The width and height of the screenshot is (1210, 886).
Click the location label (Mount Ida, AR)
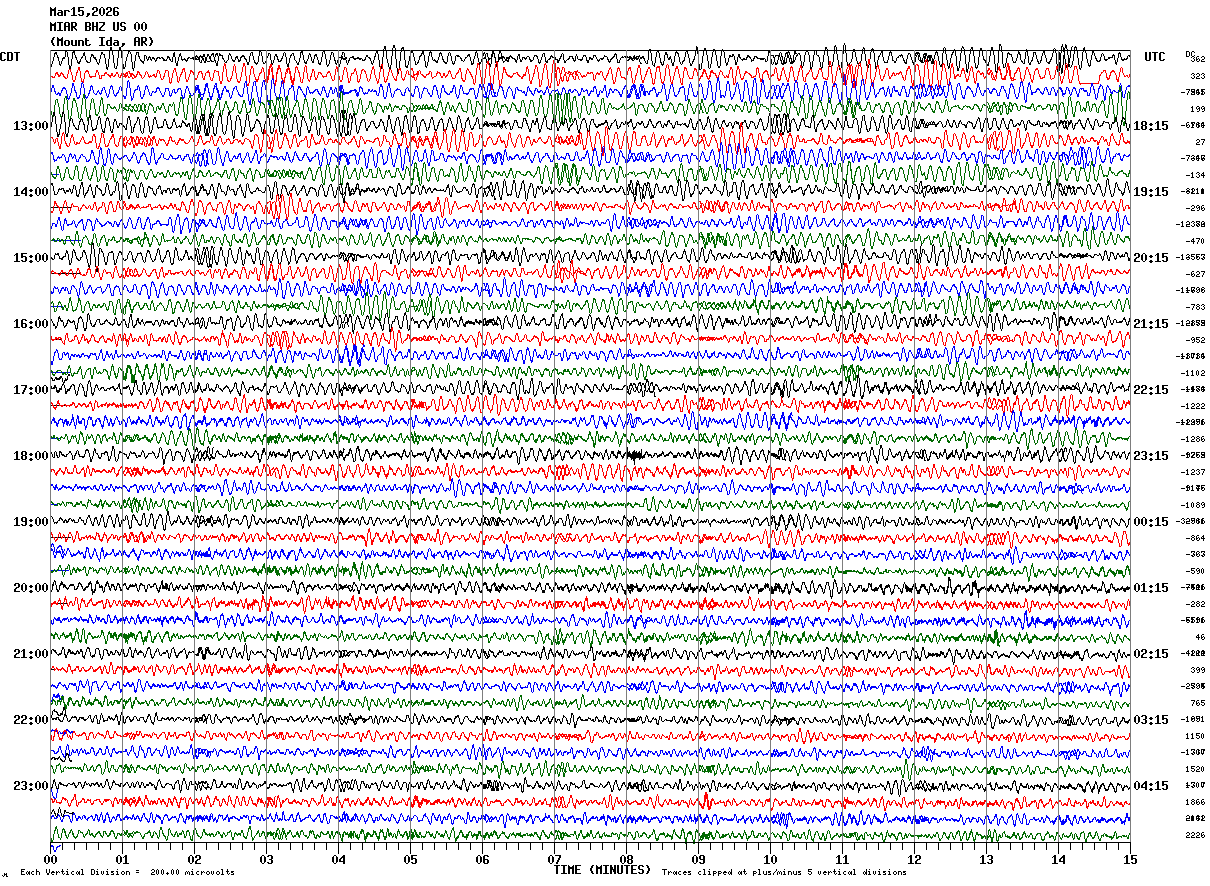101,42
